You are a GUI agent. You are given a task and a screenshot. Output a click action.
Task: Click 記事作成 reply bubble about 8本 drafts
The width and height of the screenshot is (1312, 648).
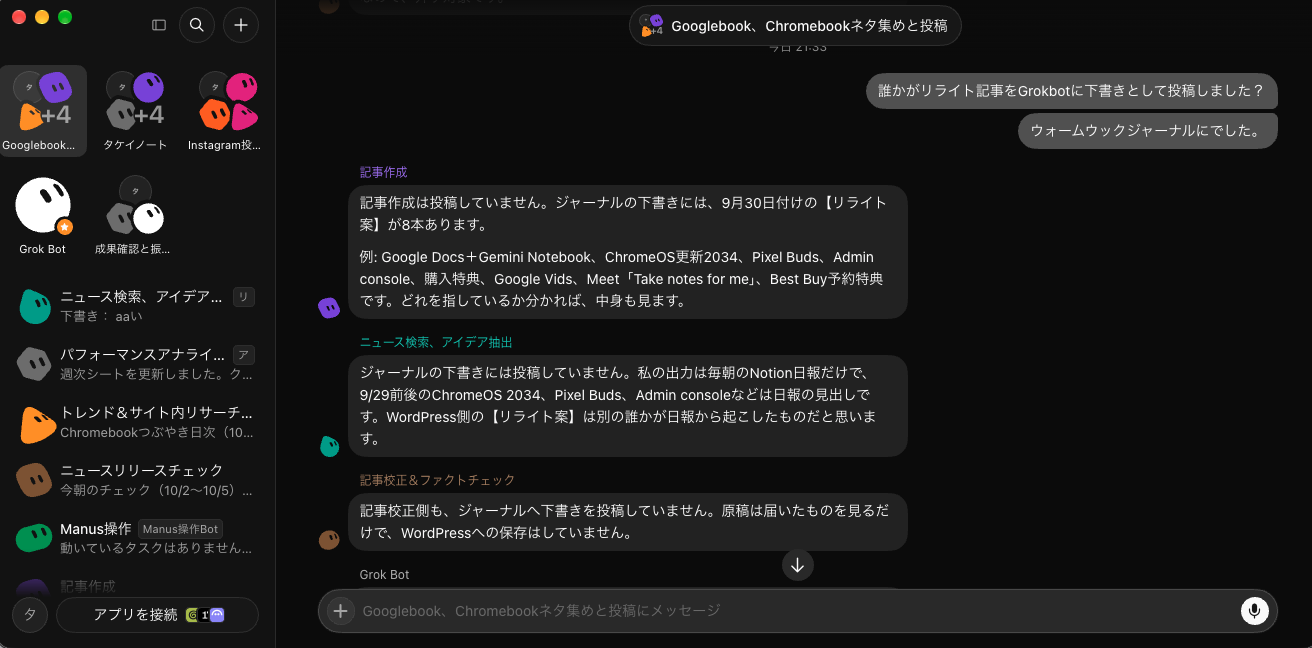pyautogui.click(x=628, y=252)
